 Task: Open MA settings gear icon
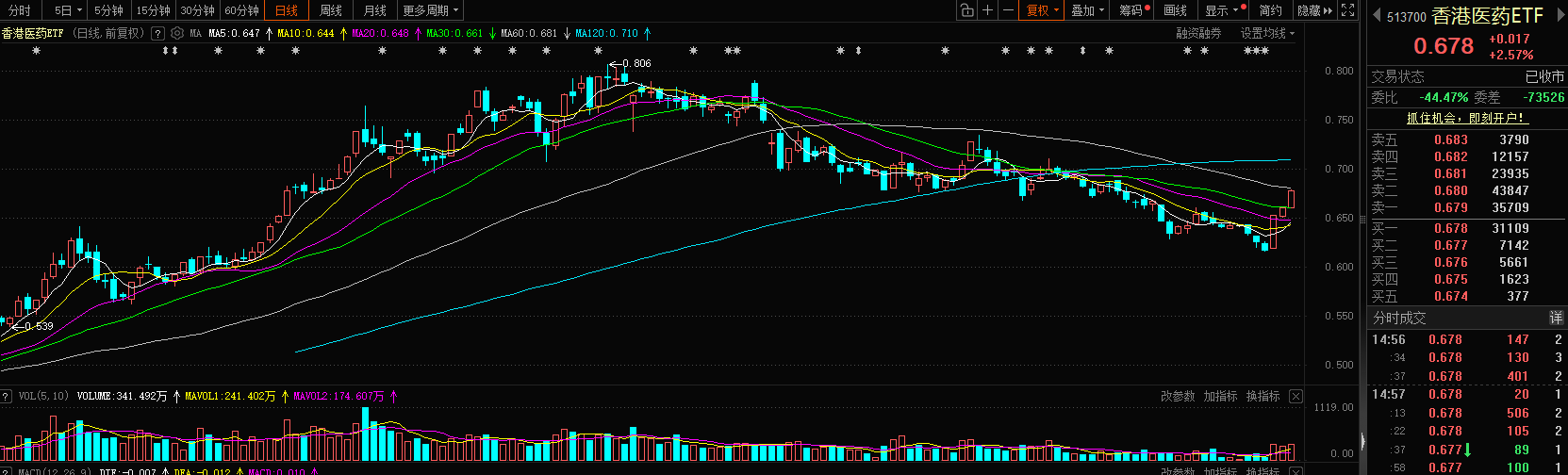(176, 33)
